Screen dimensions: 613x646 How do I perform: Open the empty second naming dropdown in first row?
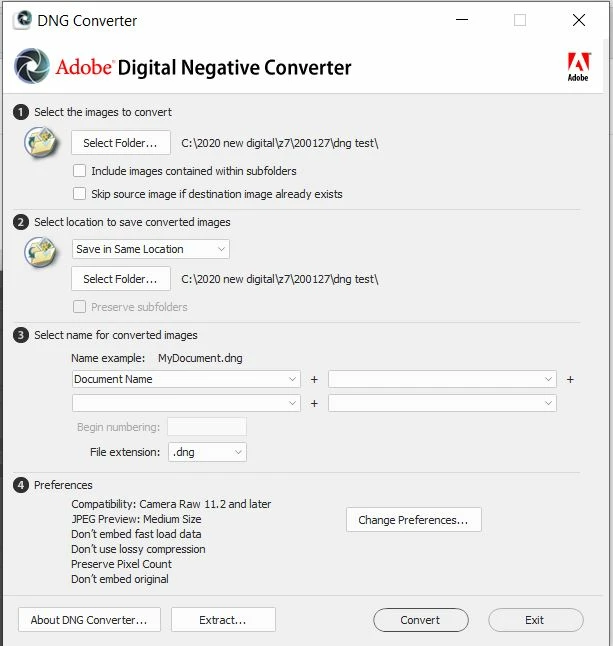coord(442,379)
